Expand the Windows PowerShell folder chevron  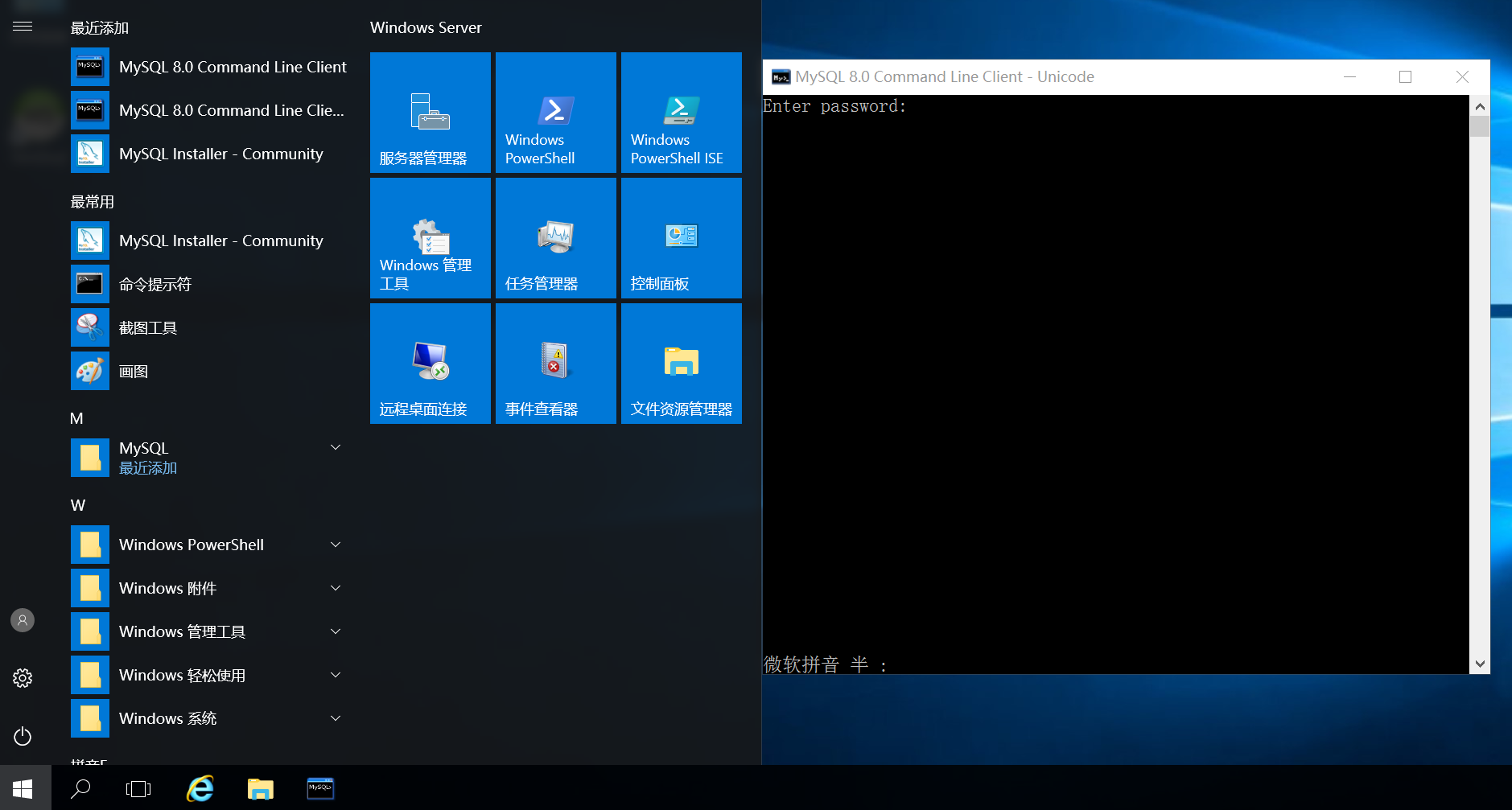tap(336, 545)
